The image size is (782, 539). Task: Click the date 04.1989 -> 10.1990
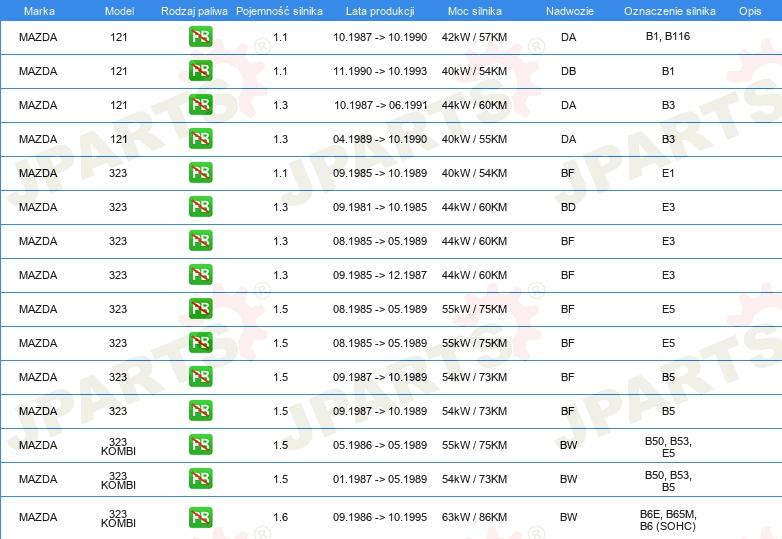coord(380,139)
